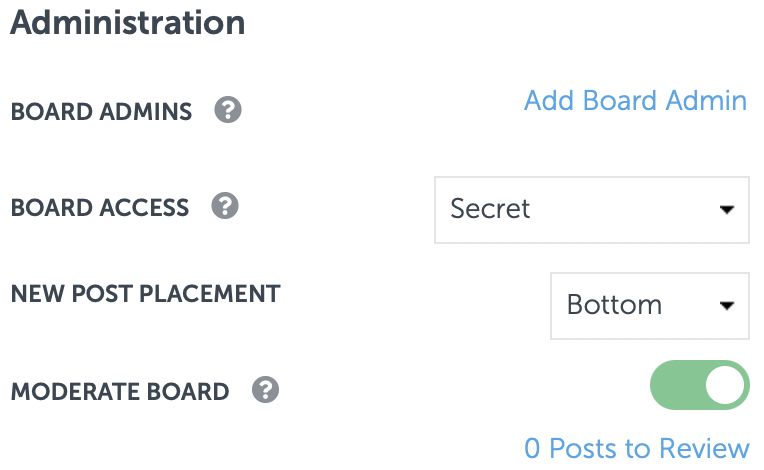Click the BOARD ACCESS label text
Viewport: 764px width, 470px height.
[99, 208]
